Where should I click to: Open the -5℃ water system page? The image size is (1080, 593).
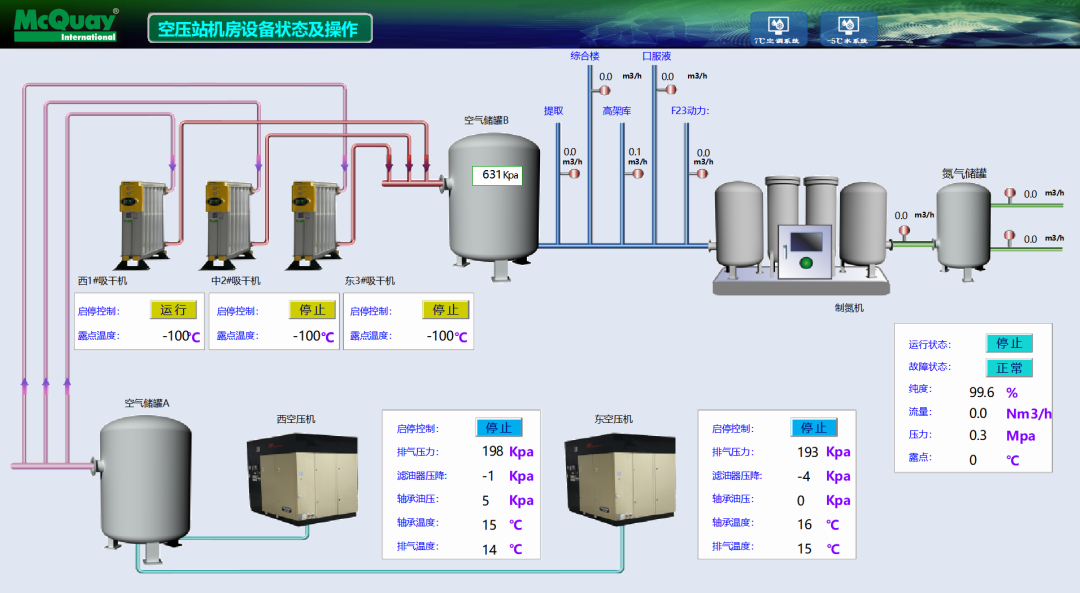(x=848, y=28)
